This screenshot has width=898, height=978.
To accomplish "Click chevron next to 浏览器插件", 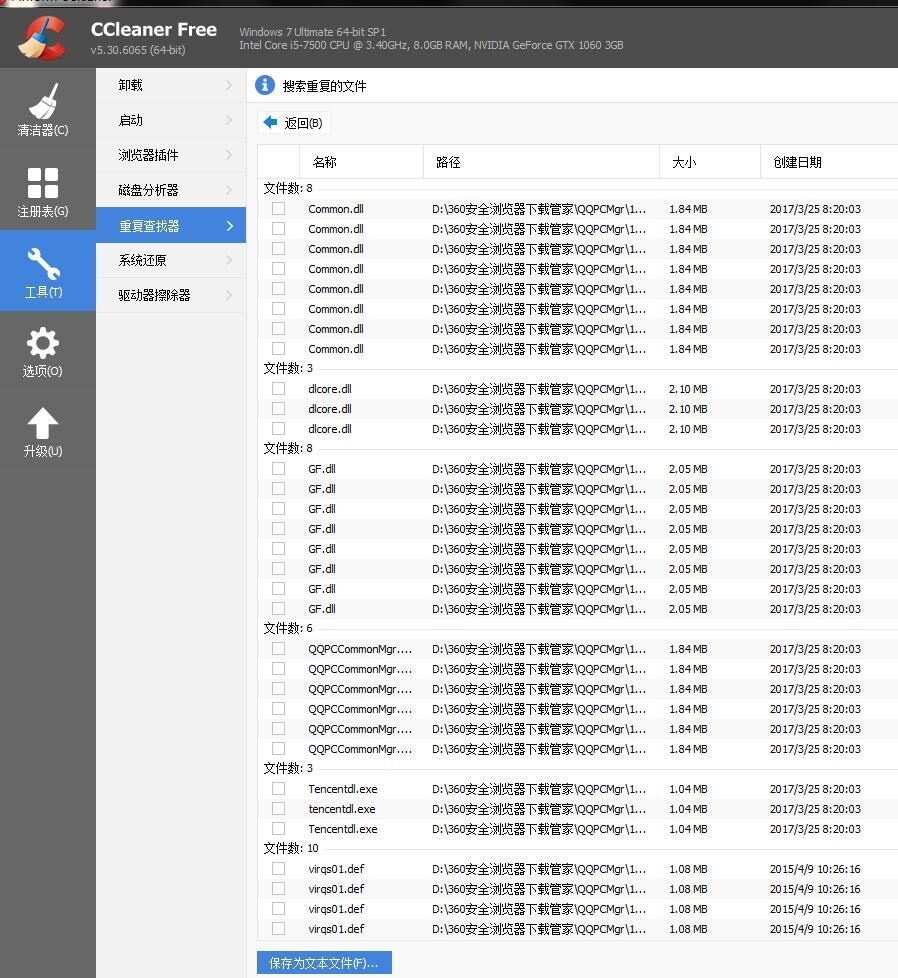I will (229, 155).
